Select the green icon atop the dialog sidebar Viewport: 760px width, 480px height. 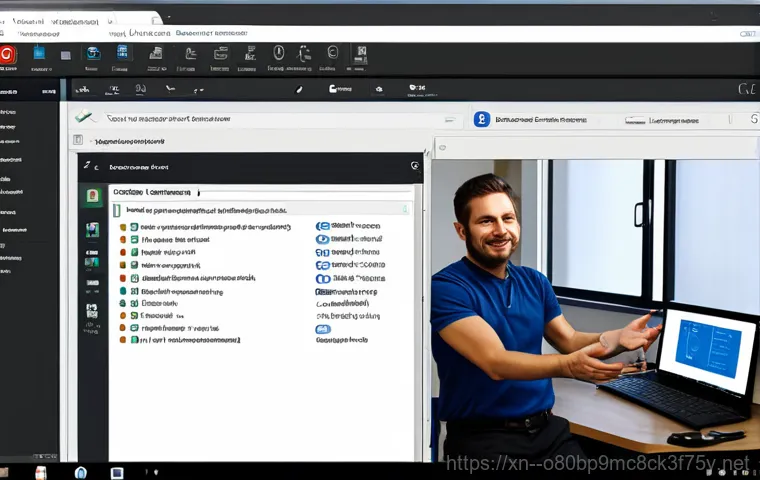[92, 195]
